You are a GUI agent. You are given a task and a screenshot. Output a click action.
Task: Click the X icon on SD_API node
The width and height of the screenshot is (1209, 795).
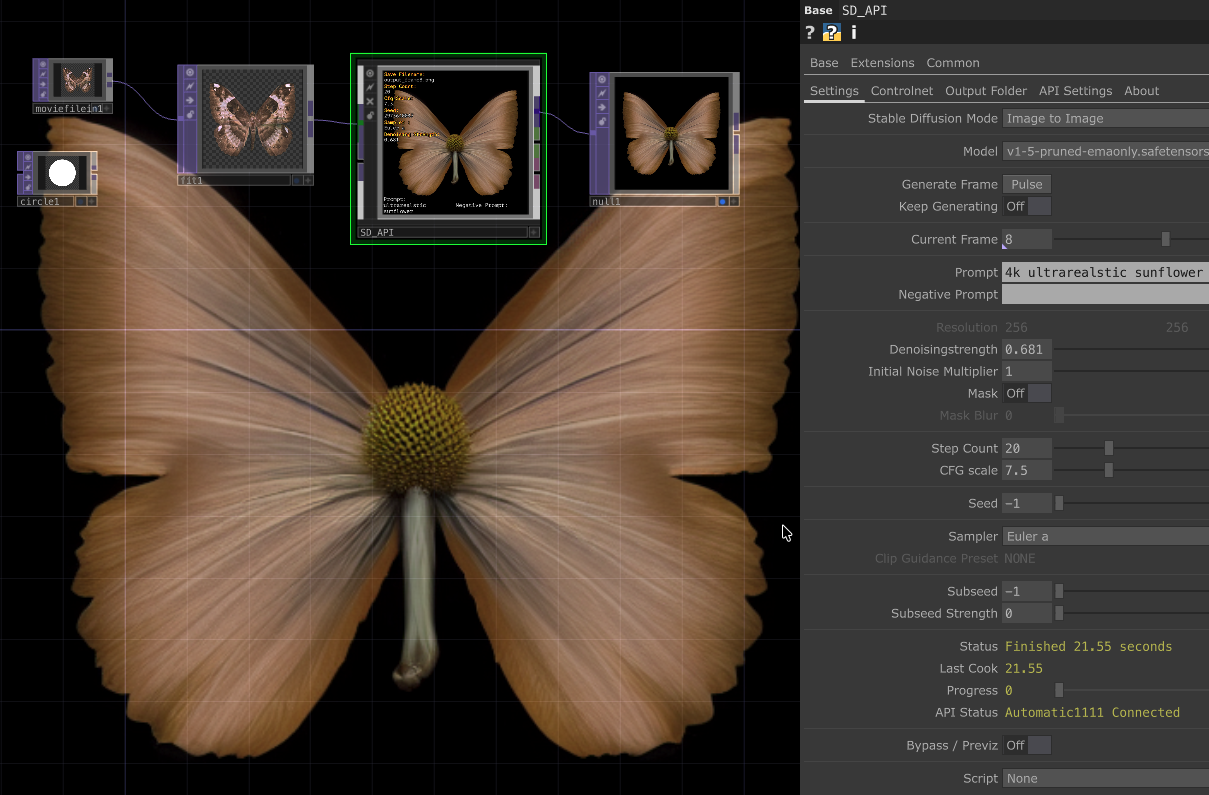point(370,101)
